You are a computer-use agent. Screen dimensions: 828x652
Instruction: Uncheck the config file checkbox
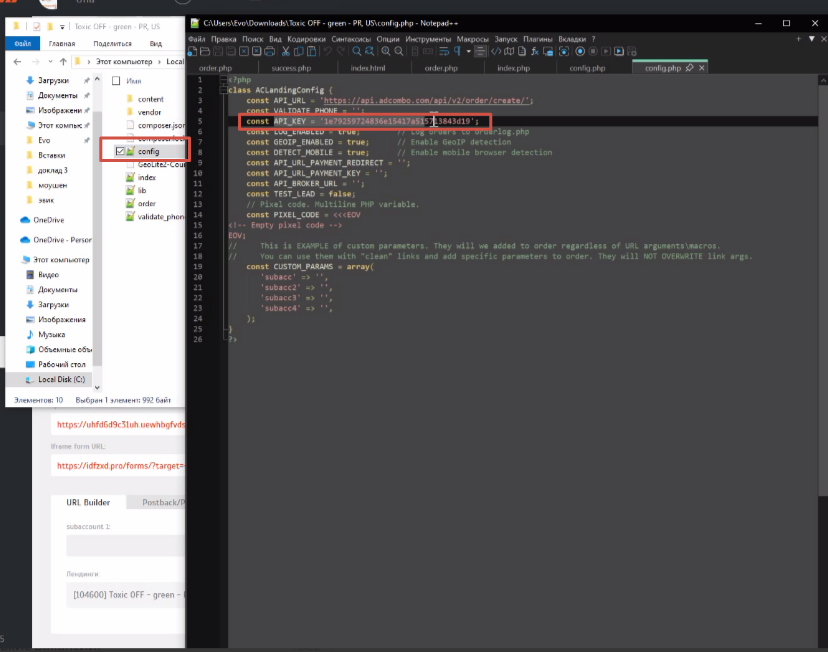click(x=121, y=151)
